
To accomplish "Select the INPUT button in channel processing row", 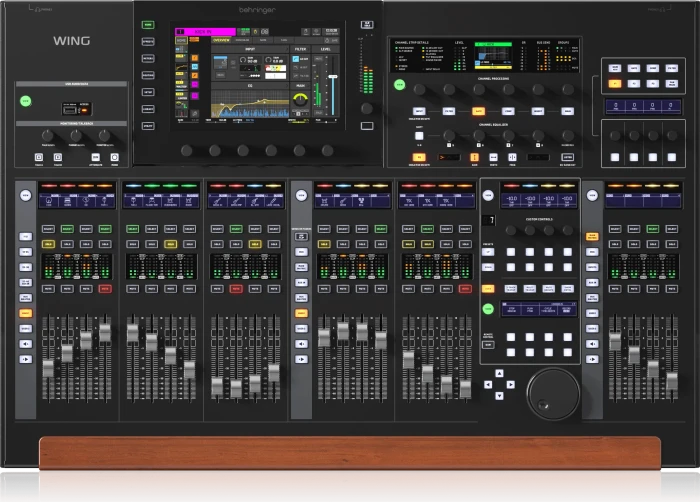I will 419,111.
